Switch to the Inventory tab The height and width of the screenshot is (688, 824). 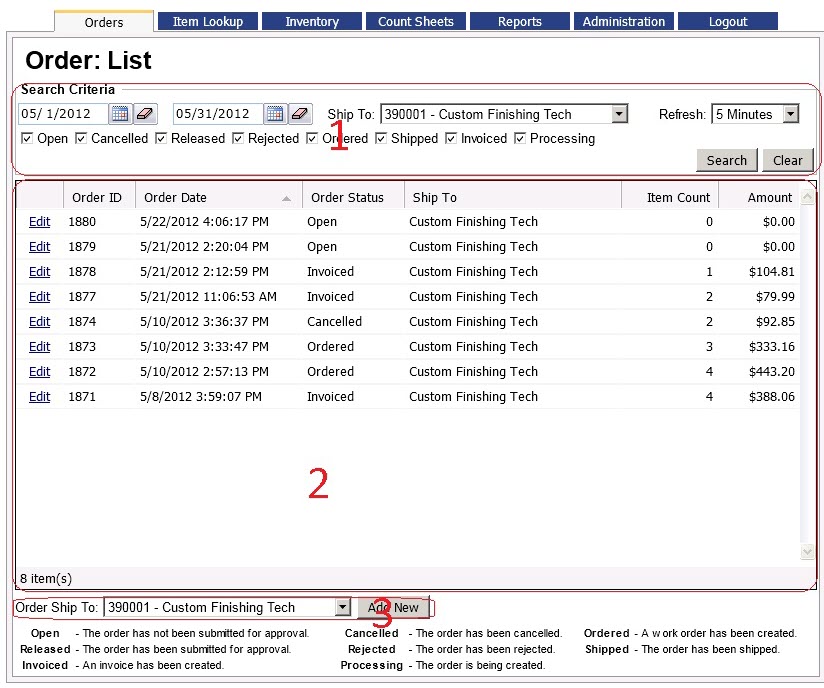pos(311,21)
